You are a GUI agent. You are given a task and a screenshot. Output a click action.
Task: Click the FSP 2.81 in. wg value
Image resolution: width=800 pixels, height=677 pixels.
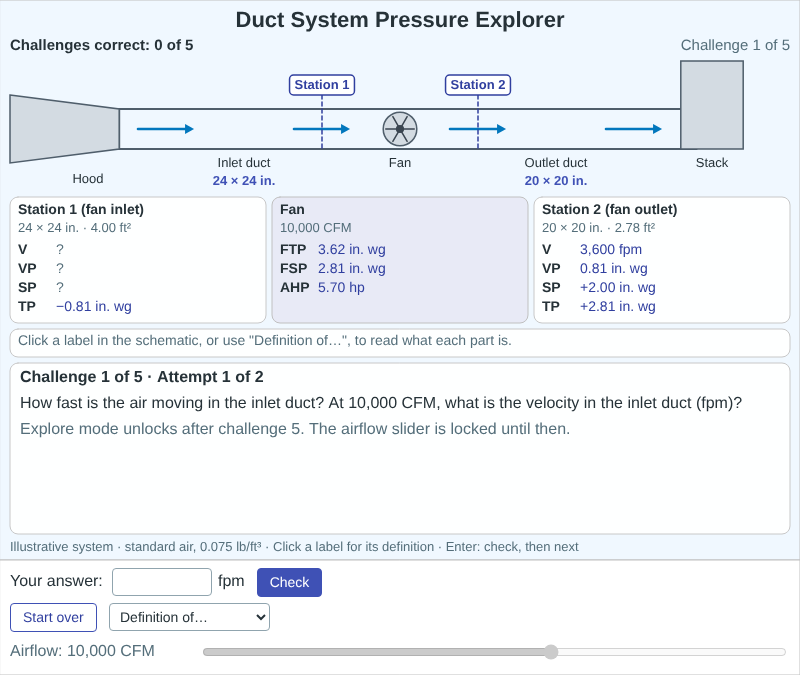352,268
